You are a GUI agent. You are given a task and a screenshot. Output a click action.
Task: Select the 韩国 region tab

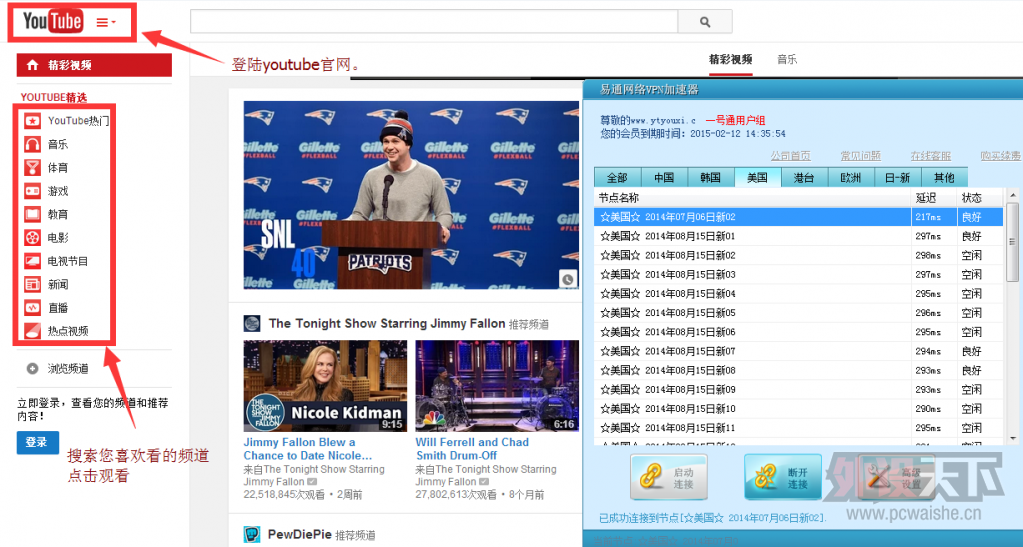[711, 178]
